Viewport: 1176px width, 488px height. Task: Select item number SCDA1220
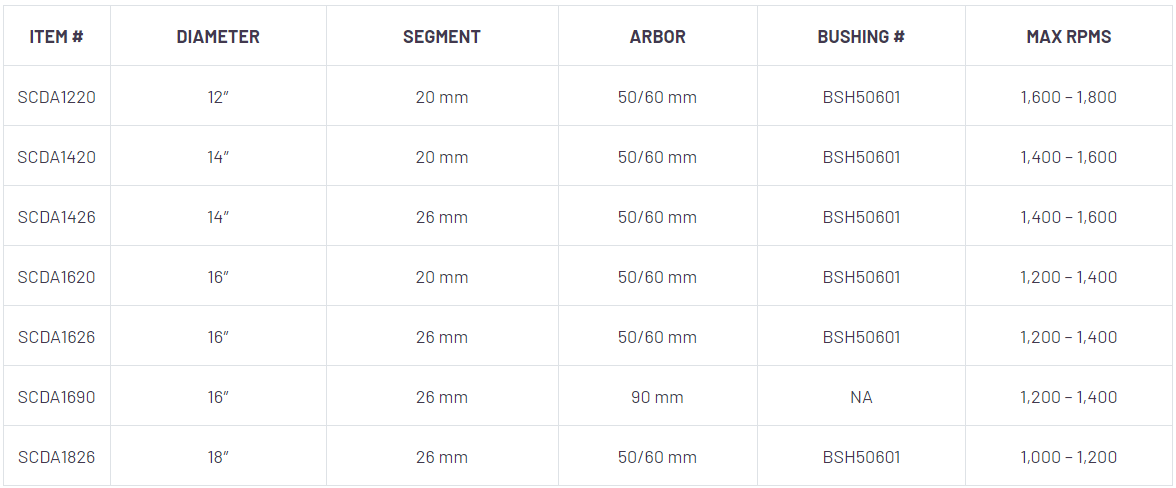point(56,97)
